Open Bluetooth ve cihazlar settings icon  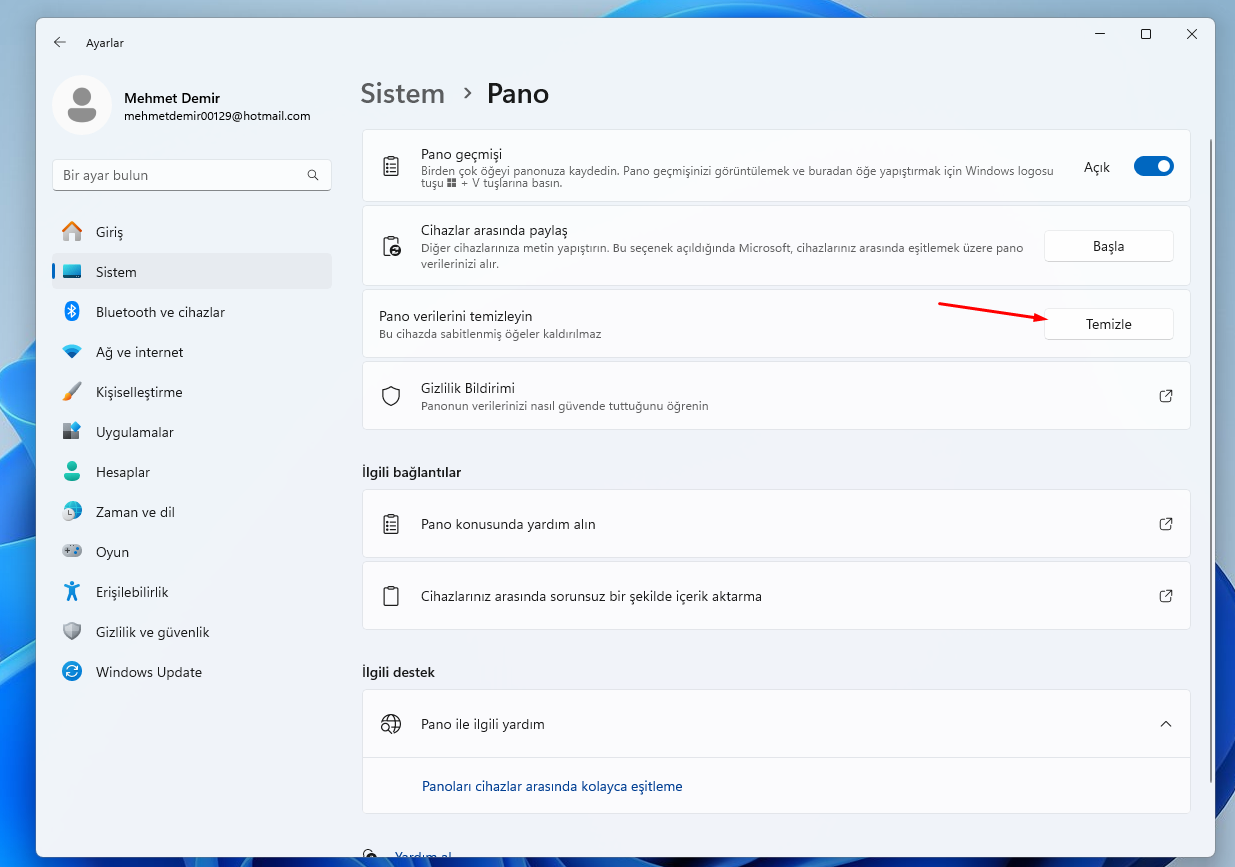click(x=71, y=312)
